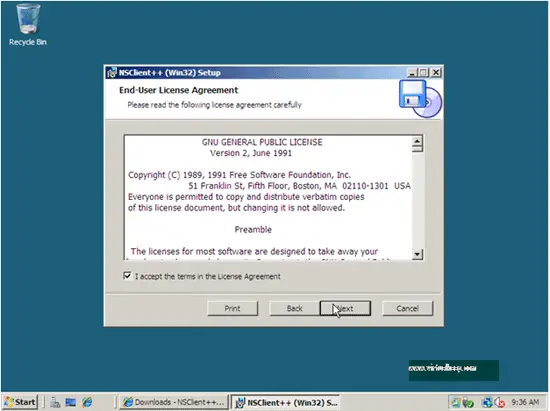
Task: Select NSClient++ (Win32) Setup taskbar button
Action: (285, 402)
